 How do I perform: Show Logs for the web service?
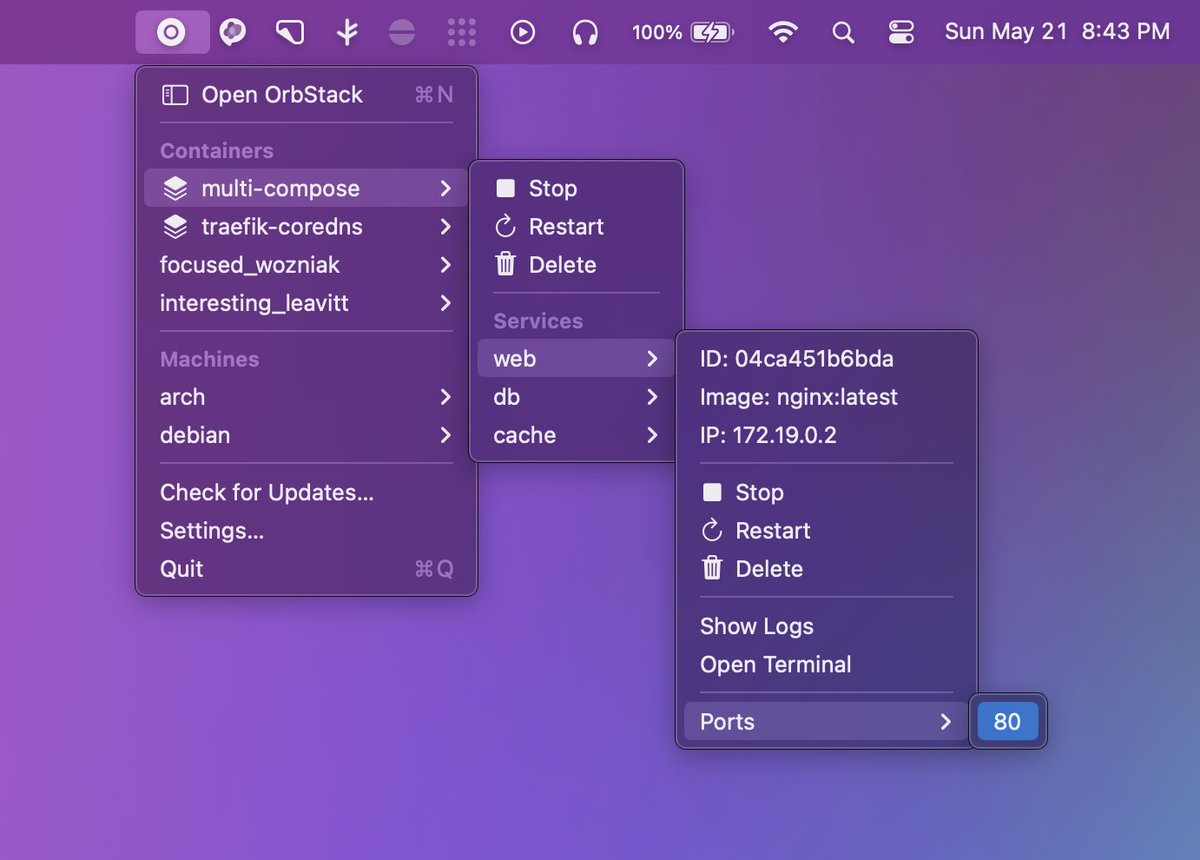tap(826, 626)
